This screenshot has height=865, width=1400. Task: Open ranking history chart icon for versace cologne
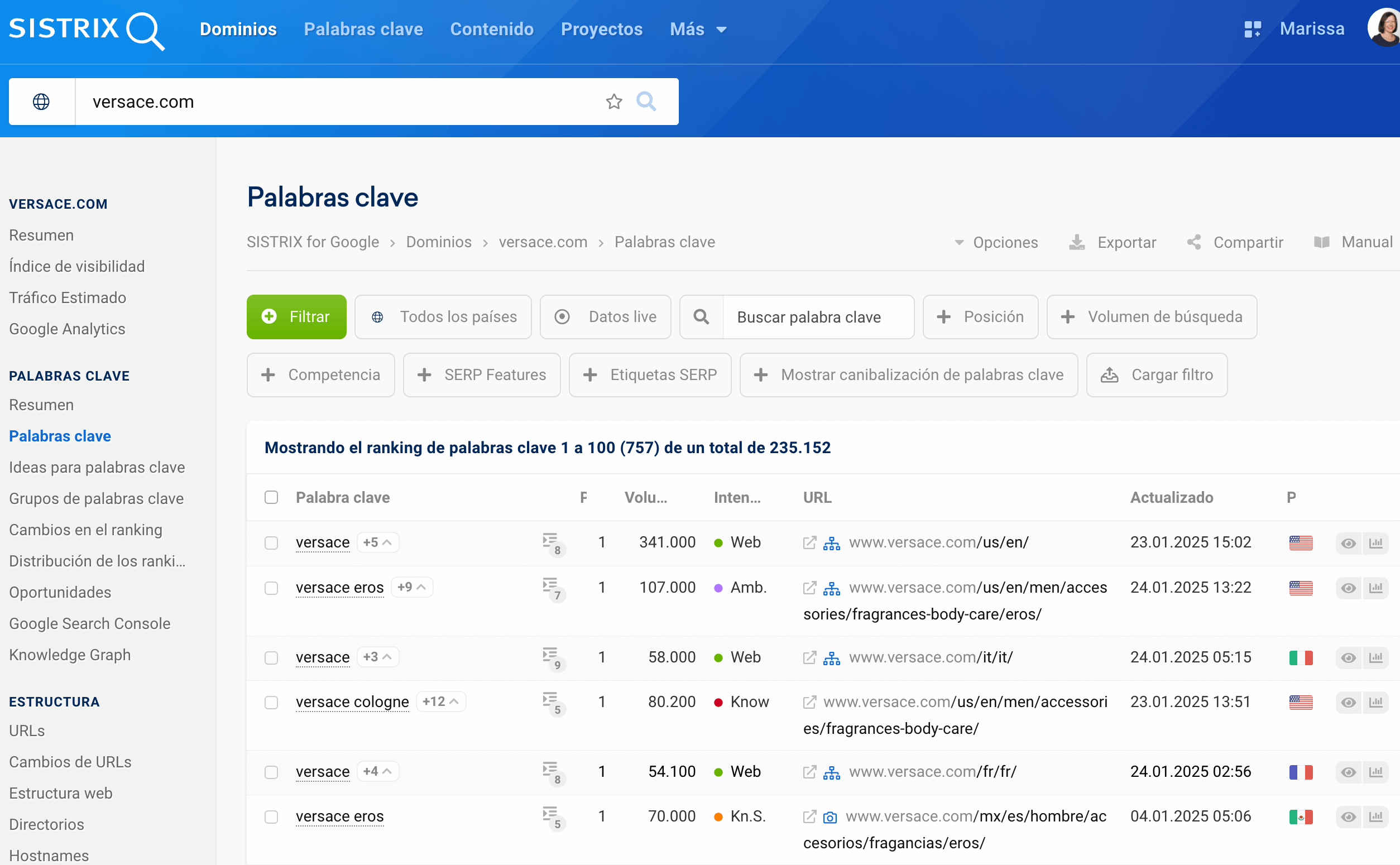click(1375, 703)
